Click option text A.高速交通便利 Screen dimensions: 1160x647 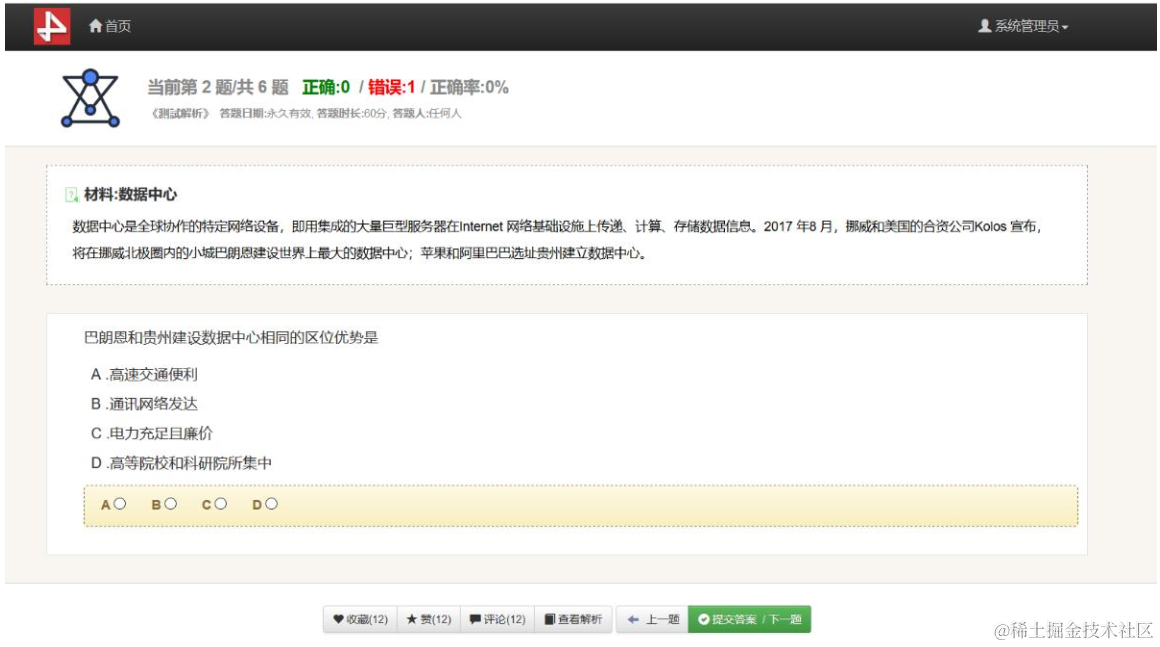[x=144, y=374]
